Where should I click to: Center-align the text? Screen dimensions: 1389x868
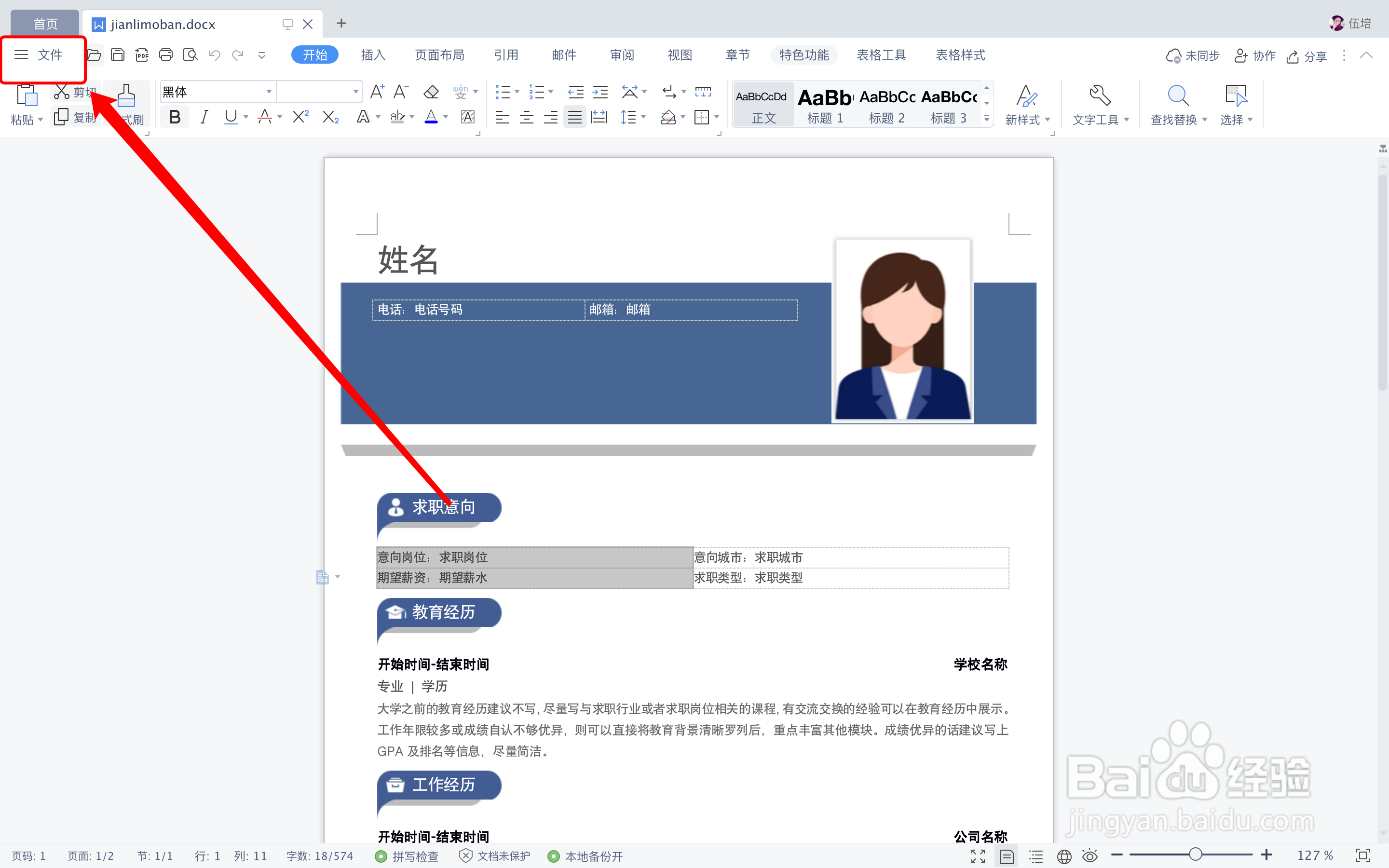click(526, 118)
